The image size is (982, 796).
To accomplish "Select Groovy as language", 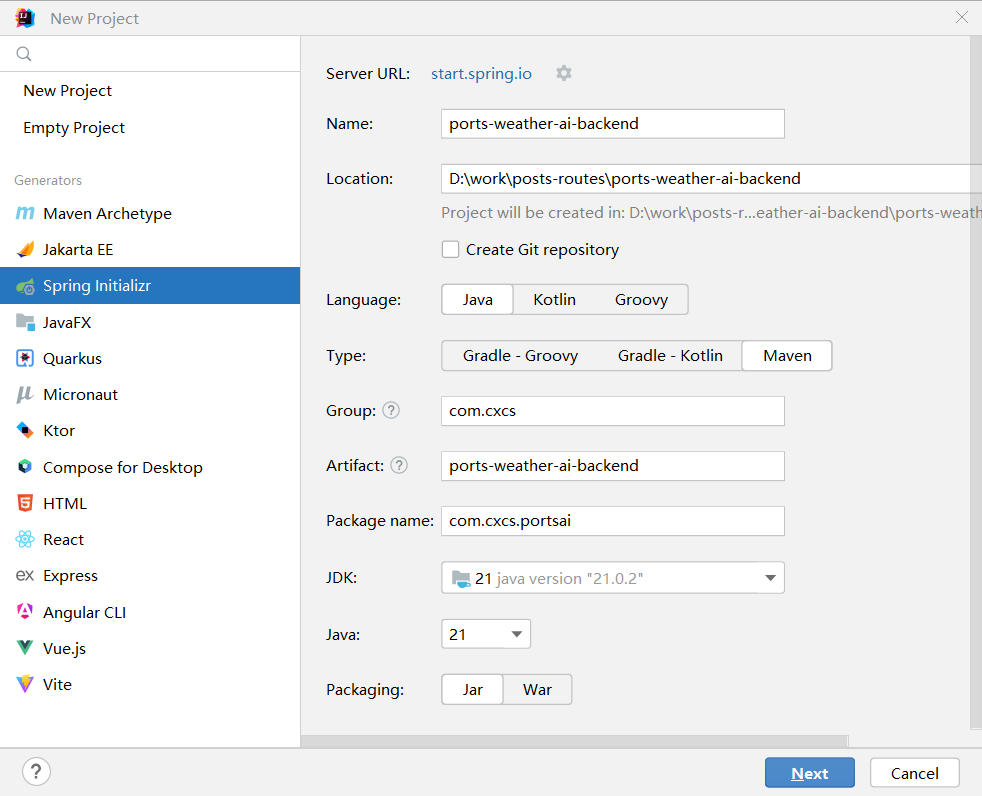I will pos(641,299).
